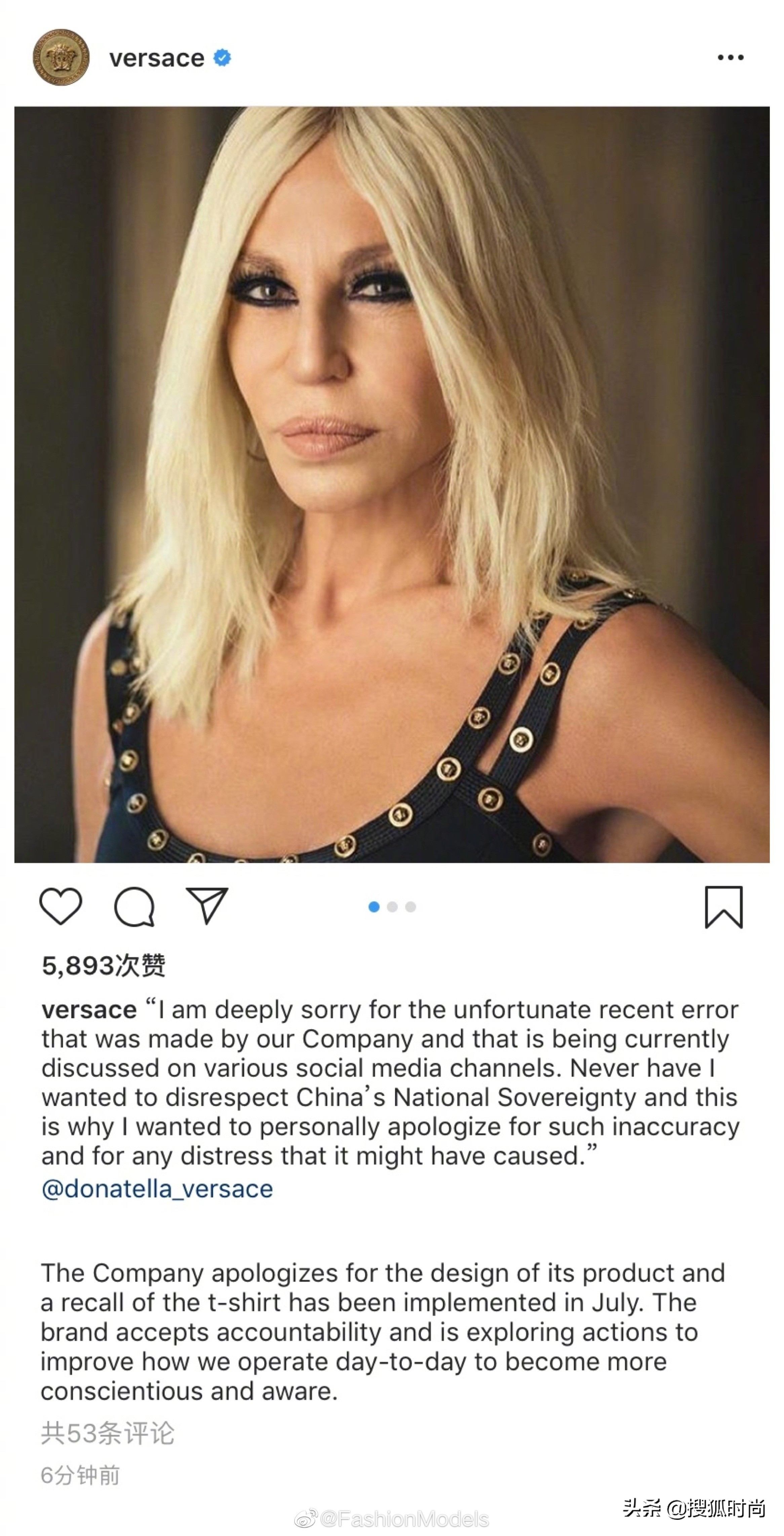Click the @FashionModels Weibo watermark
The width and height of the screenshot is (784, 1536).
point(392,1519)
